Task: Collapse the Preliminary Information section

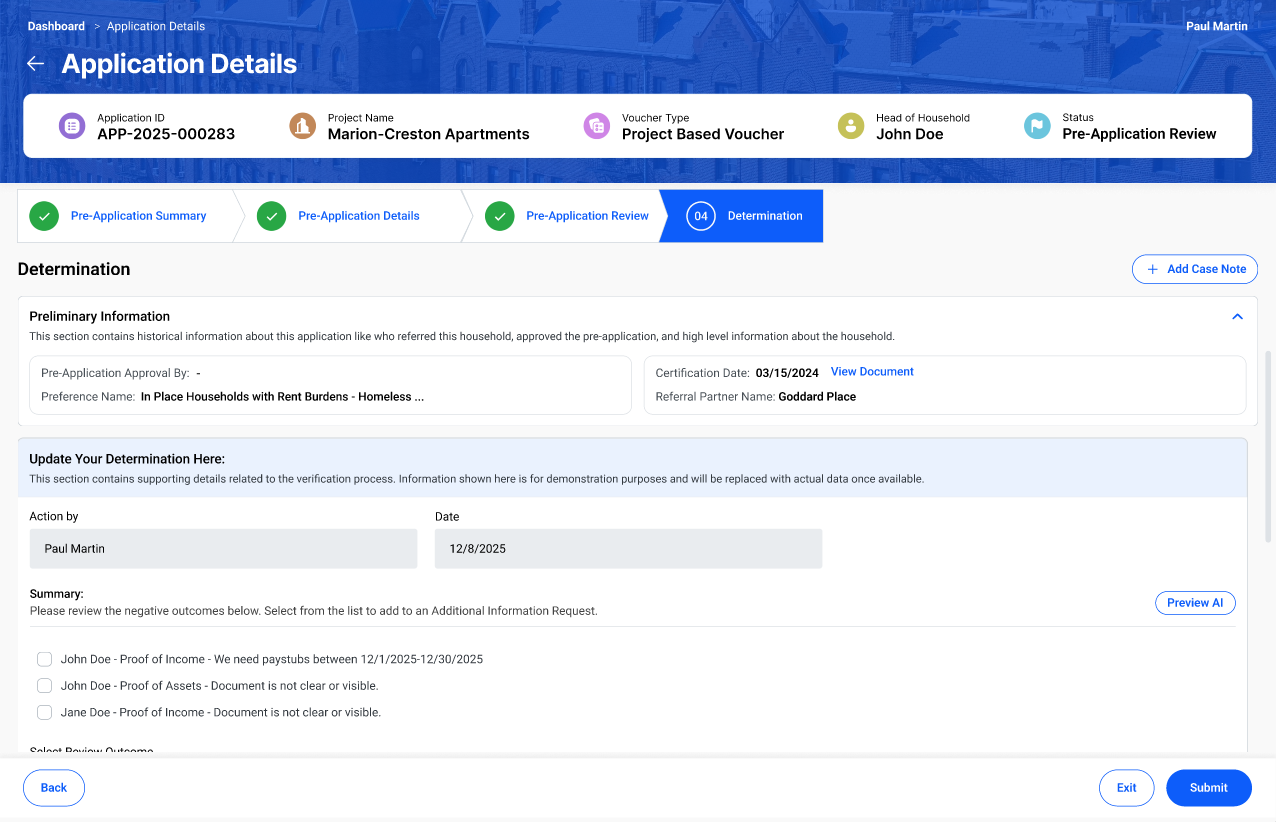Action: tap(1237, 317)
